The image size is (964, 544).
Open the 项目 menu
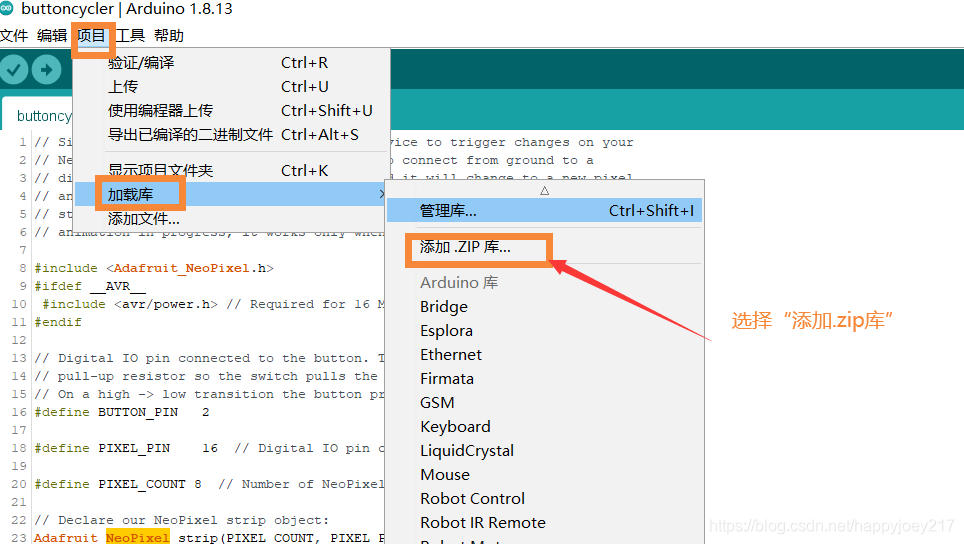coord(92,36)
